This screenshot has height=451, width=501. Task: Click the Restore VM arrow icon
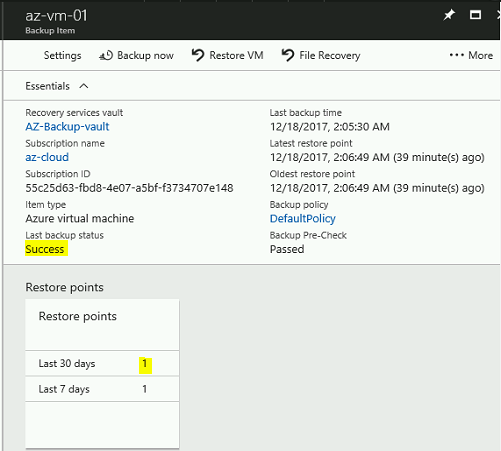(198, 55)
